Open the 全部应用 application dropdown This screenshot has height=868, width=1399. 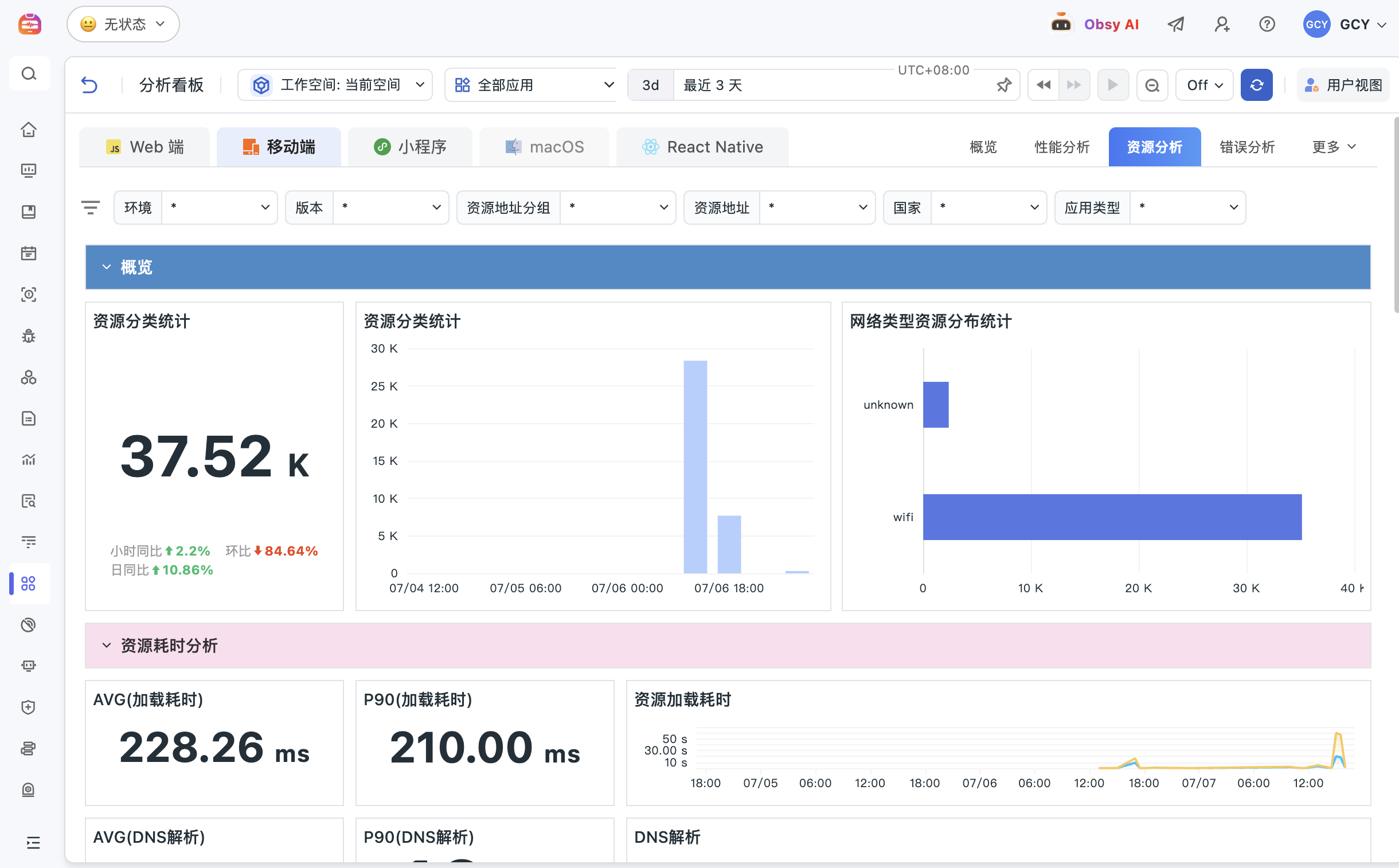(532, 85)
